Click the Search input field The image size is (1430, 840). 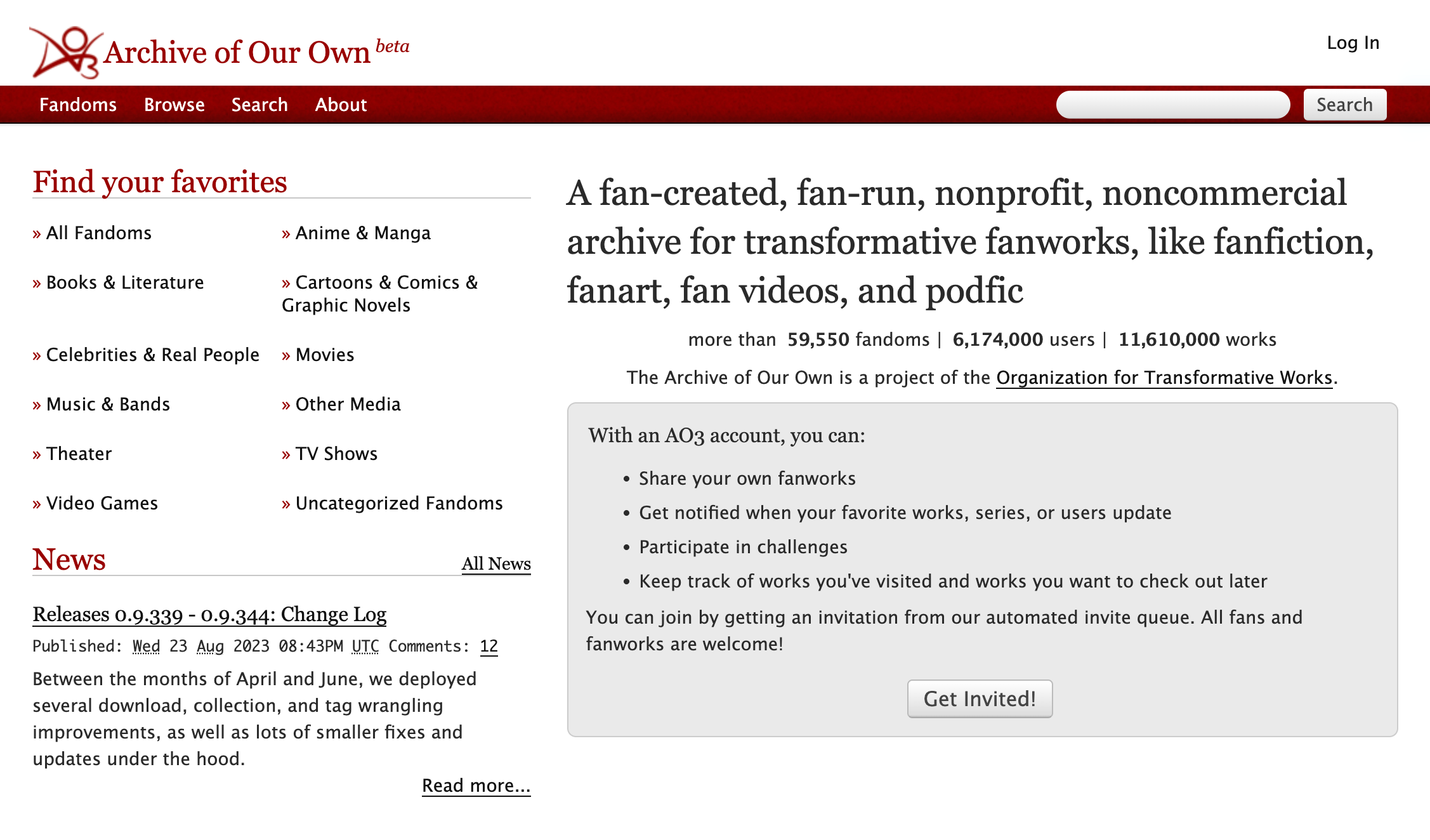(1175, 103)
